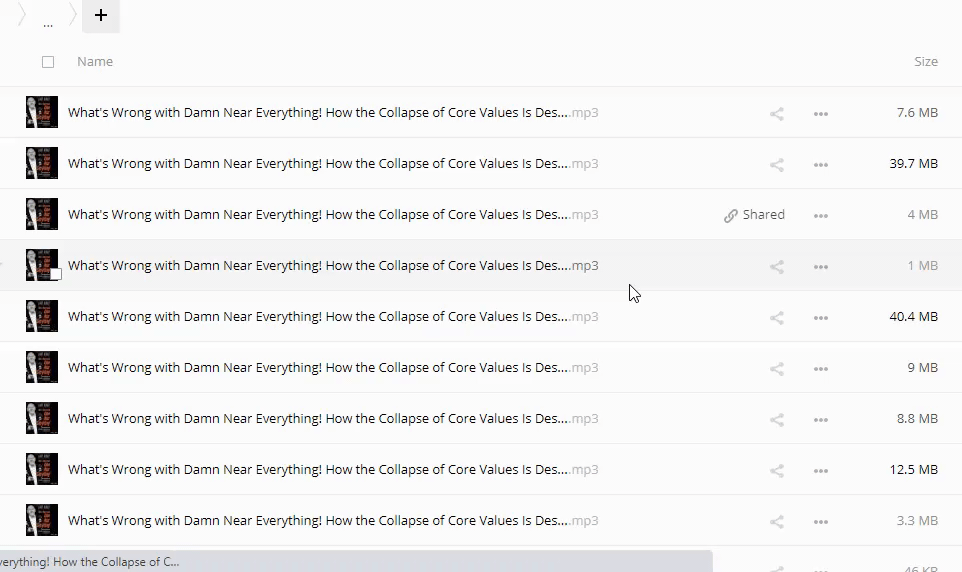962x572 pixels.
Task: Check the small checkbox on the 1 MB file thumbnail
Action: (x=56, y=274)
